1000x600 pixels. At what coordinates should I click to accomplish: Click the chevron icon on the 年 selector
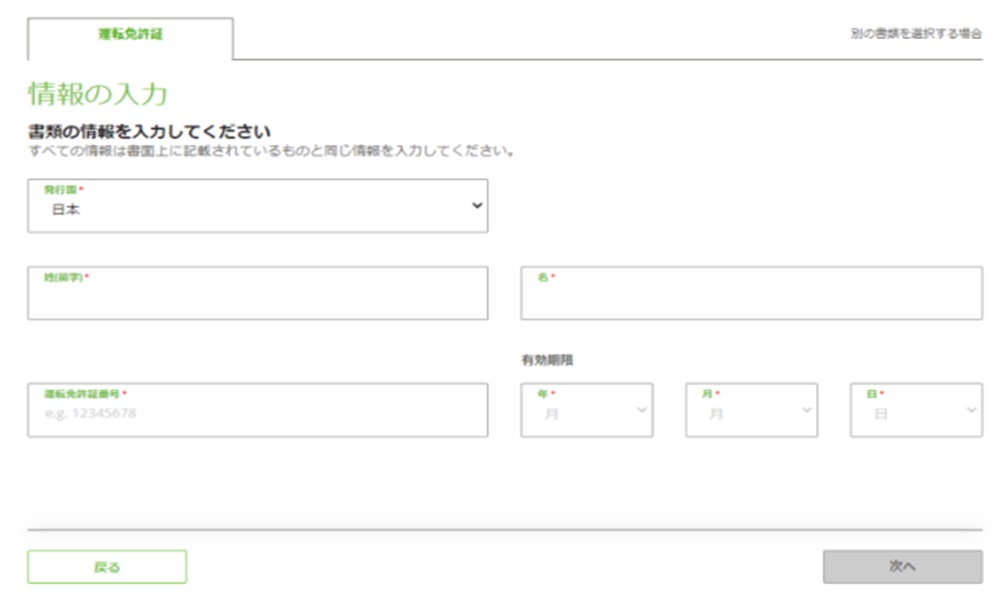click(x=641, y=409)
